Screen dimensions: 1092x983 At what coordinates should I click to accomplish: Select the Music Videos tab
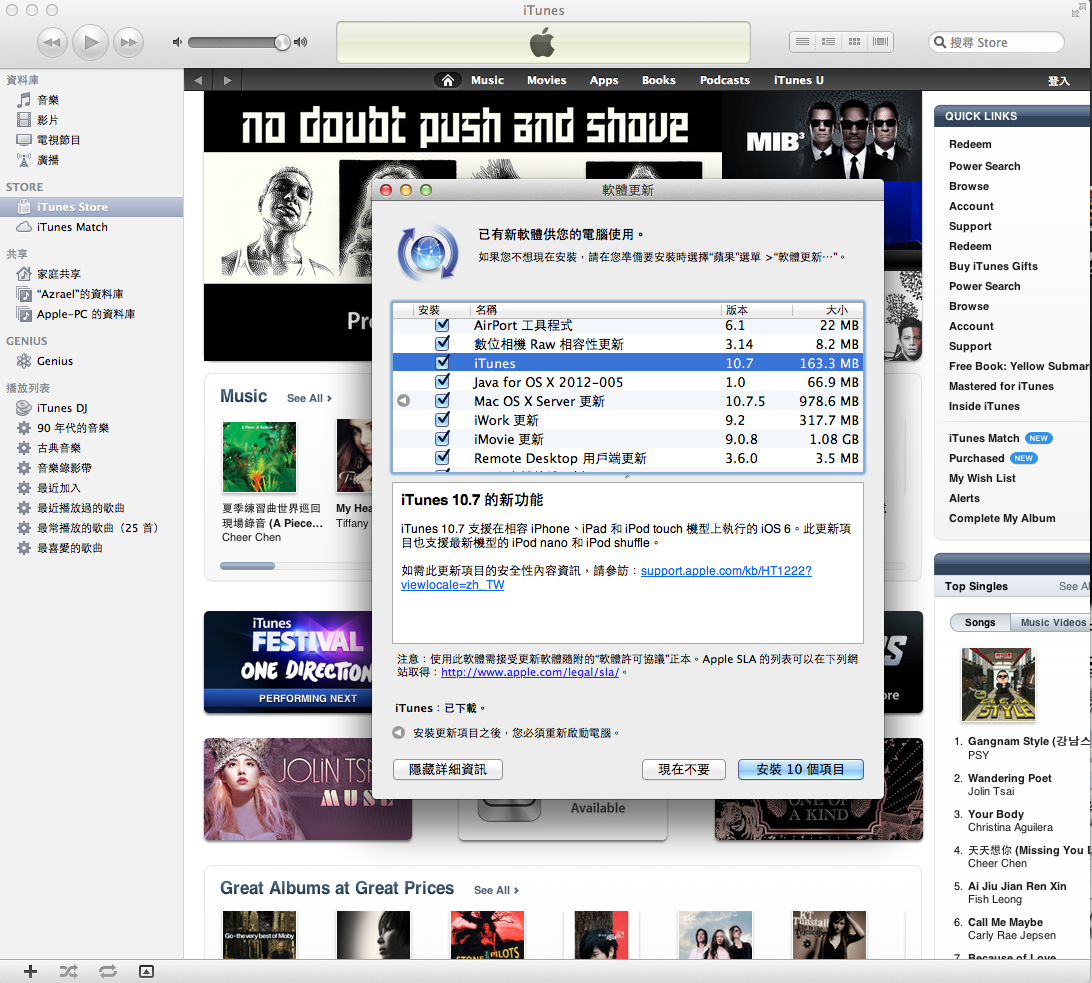click(1051, 622)
